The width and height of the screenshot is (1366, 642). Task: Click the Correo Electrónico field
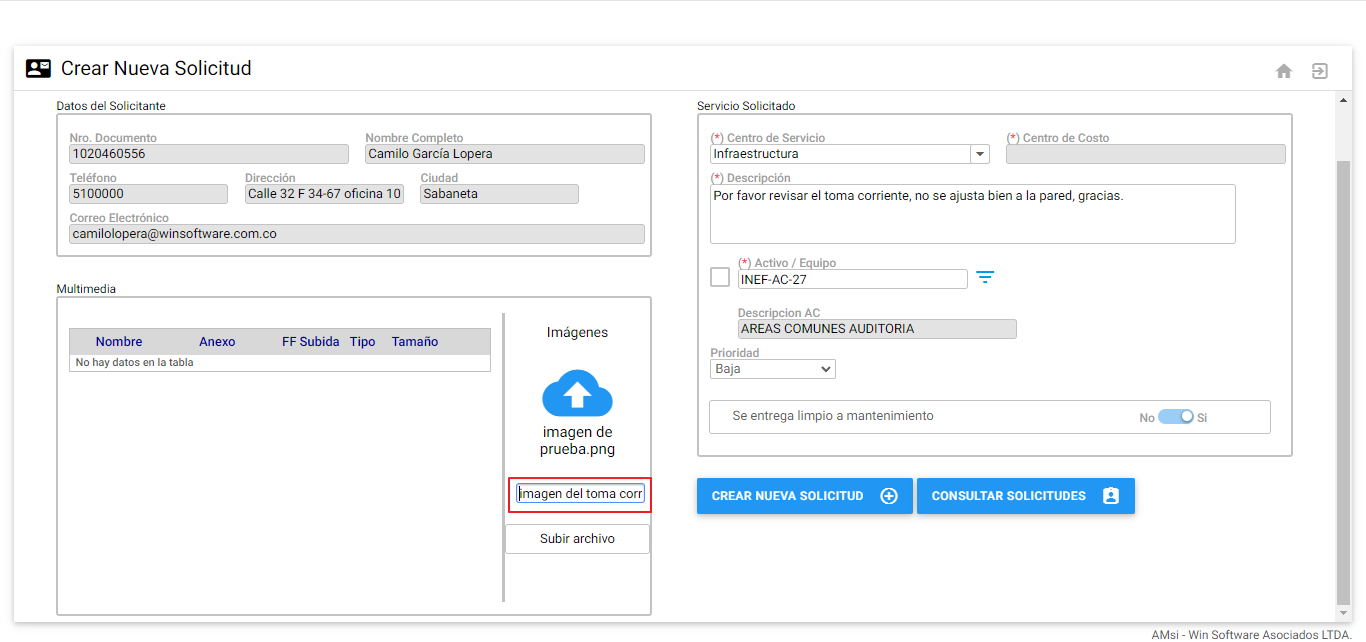coord(357,234)
